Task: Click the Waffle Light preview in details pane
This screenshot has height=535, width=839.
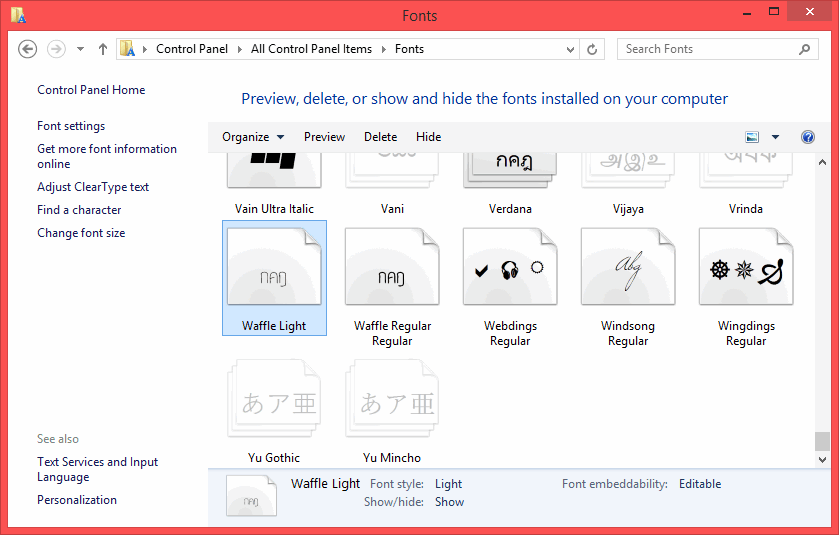Action: (251, 495)
